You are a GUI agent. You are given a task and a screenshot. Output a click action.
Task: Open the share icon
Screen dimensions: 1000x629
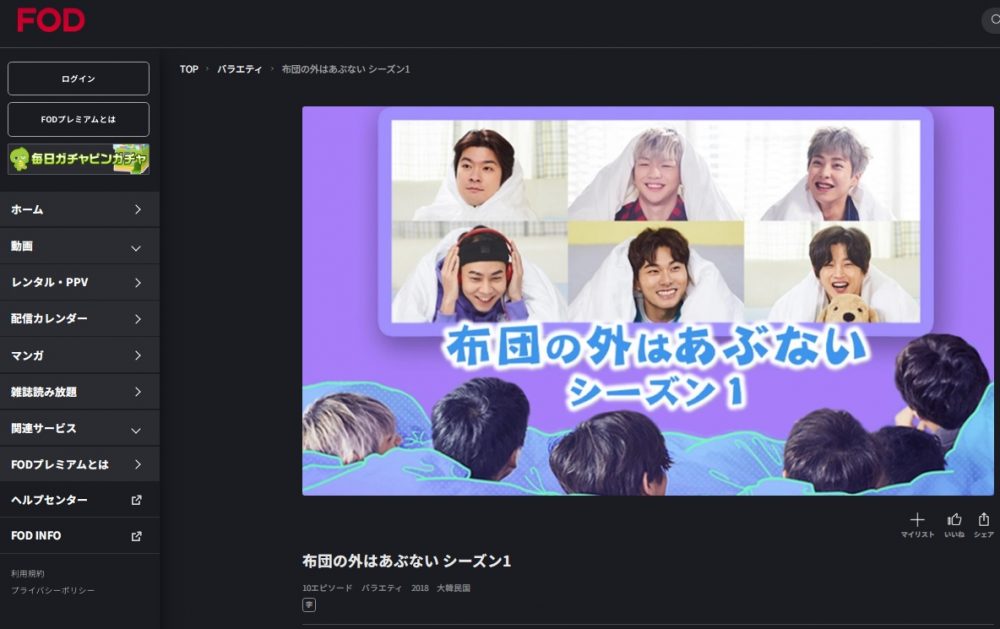point(984,519)
